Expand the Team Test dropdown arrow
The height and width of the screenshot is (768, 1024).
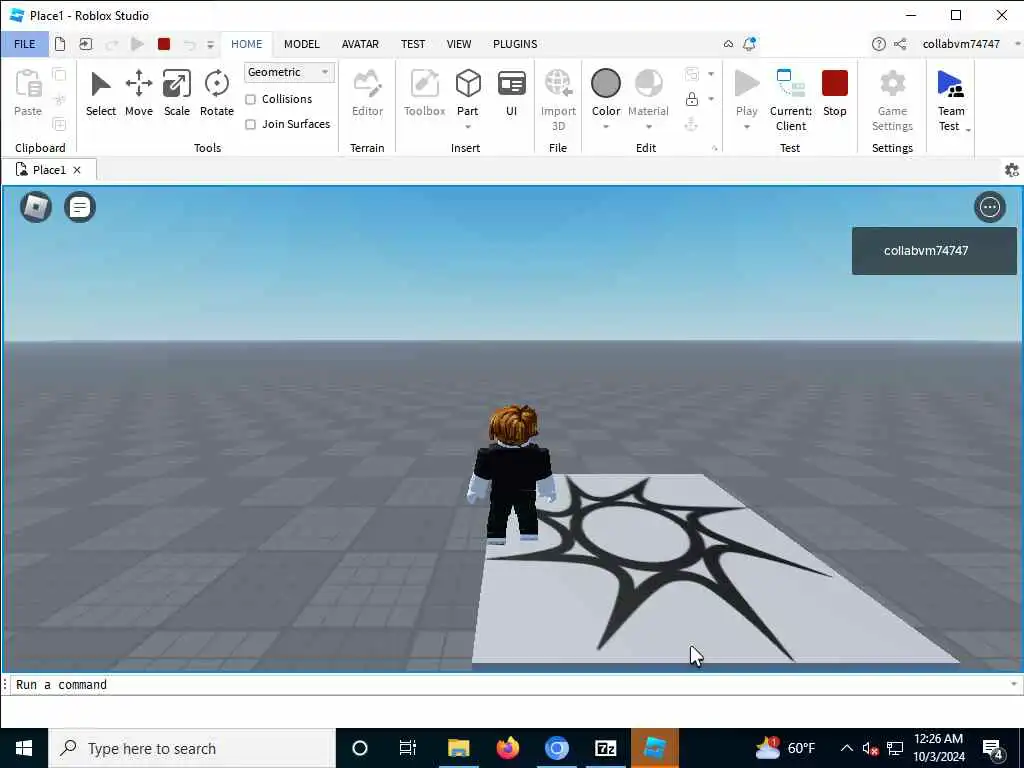(x=968, y=131)
